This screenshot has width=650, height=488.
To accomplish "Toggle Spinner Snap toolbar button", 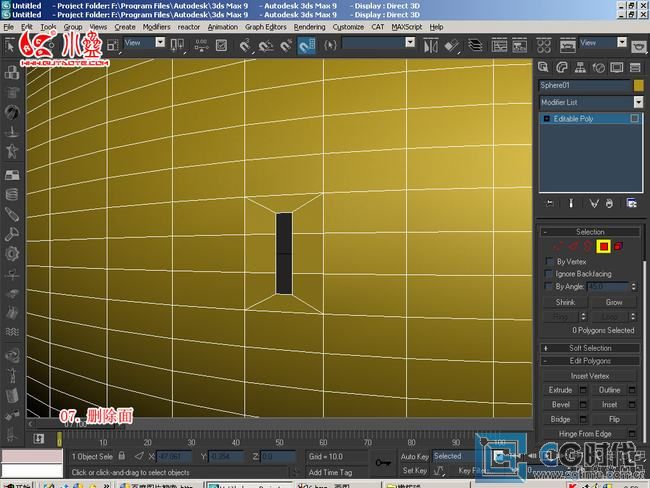I will [307, 45].
